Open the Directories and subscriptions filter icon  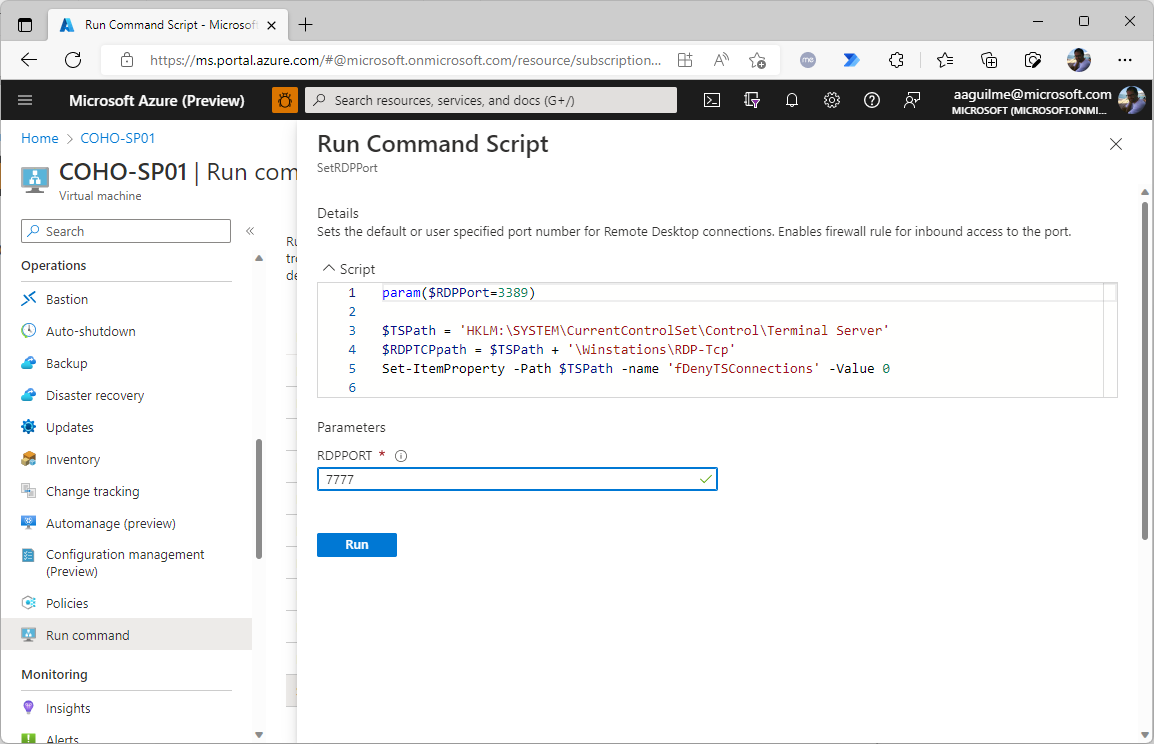pos(752,100)
